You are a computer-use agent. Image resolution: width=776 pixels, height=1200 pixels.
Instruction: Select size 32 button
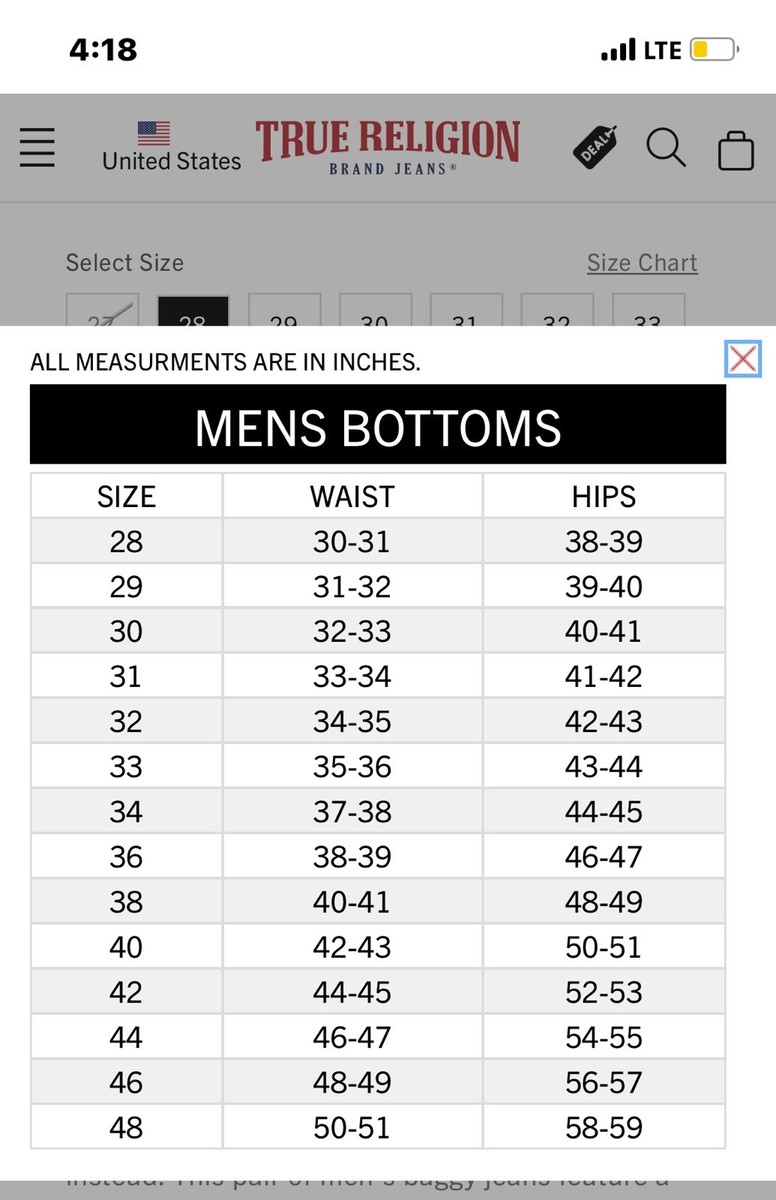[558, 311]
